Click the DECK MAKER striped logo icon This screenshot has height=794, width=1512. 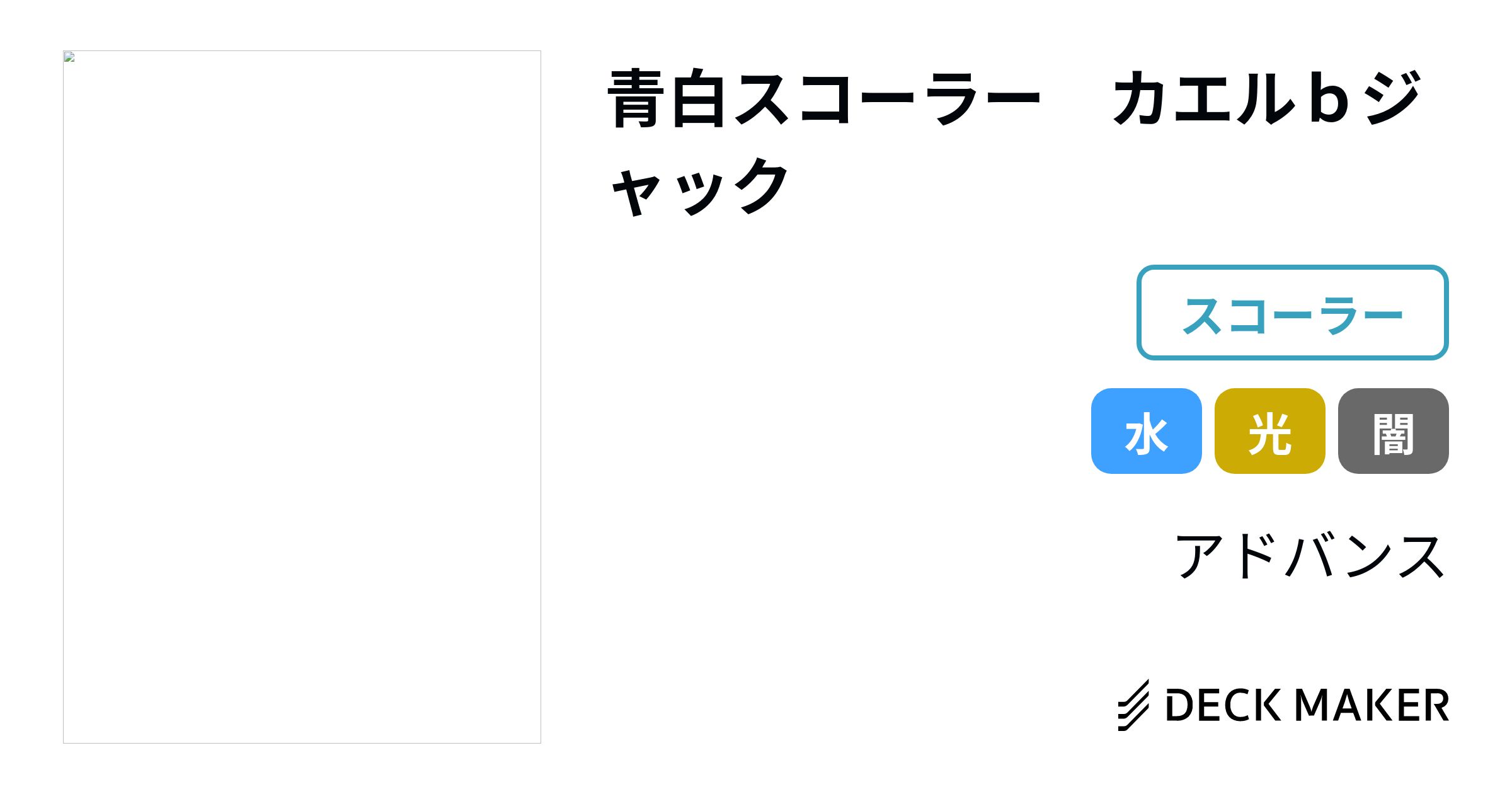coord(1133,705)
